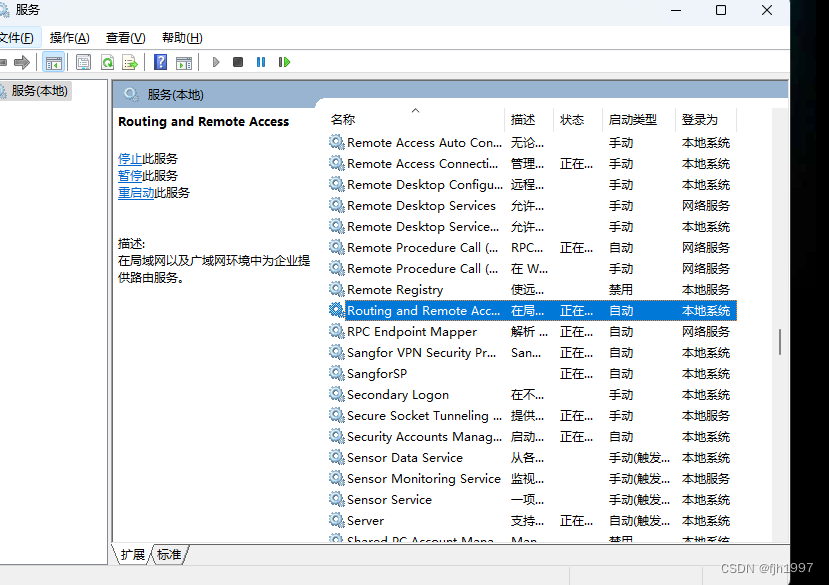Select Sensor Monitoring Service name

pyautogui.click(x=424, y=479)
